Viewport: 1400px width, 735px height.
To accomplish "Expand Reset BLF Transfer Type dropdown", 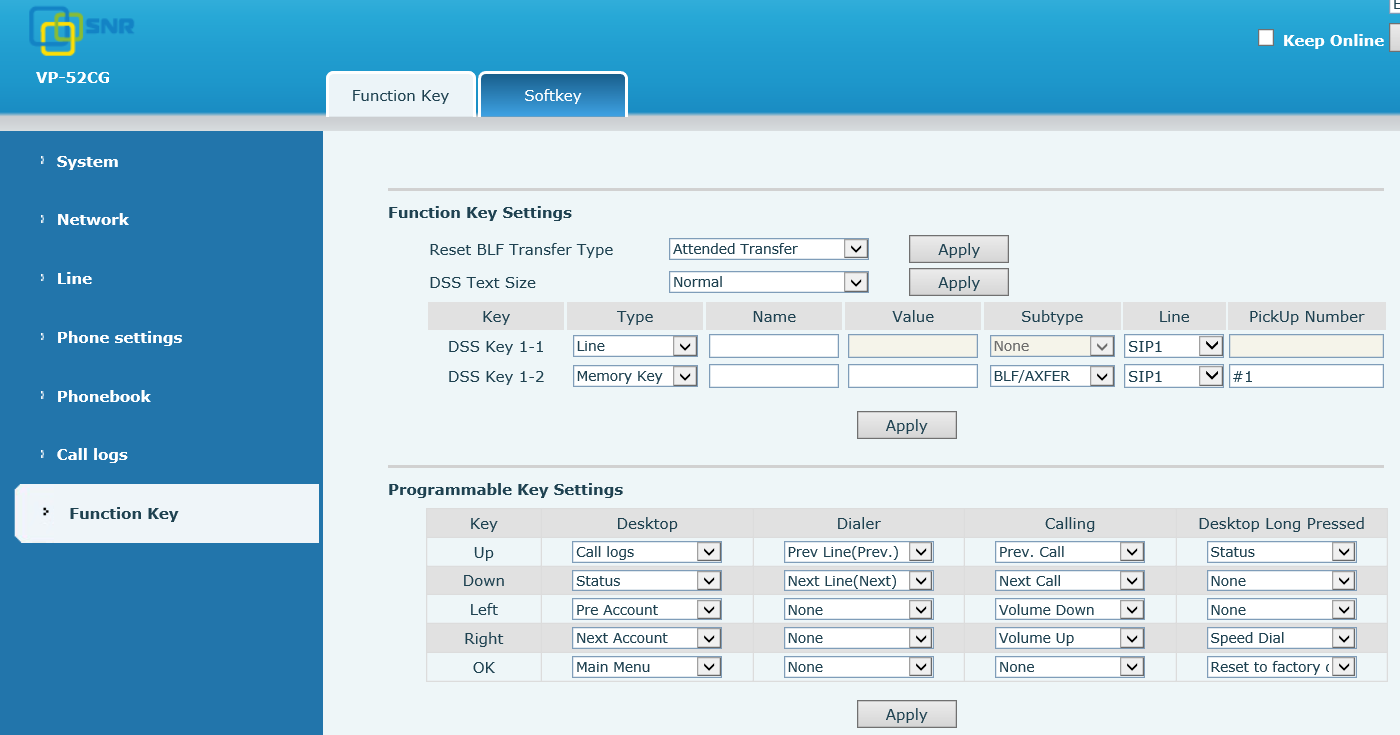I will point(768,249).
